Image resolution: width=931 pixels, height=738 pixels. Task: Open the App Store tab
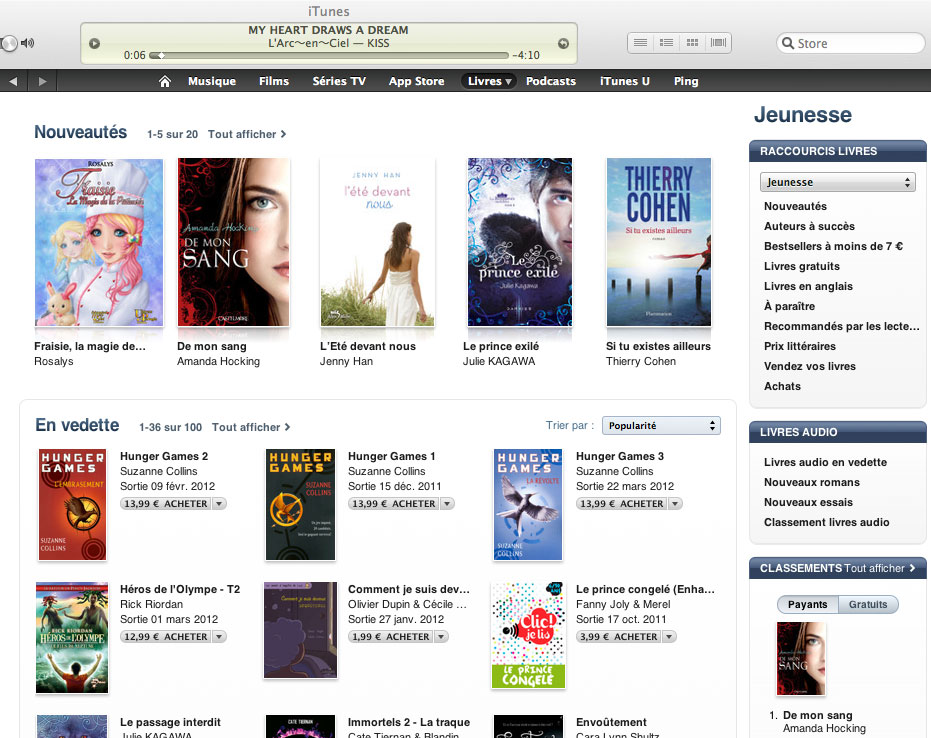click(x=416, y=81)
